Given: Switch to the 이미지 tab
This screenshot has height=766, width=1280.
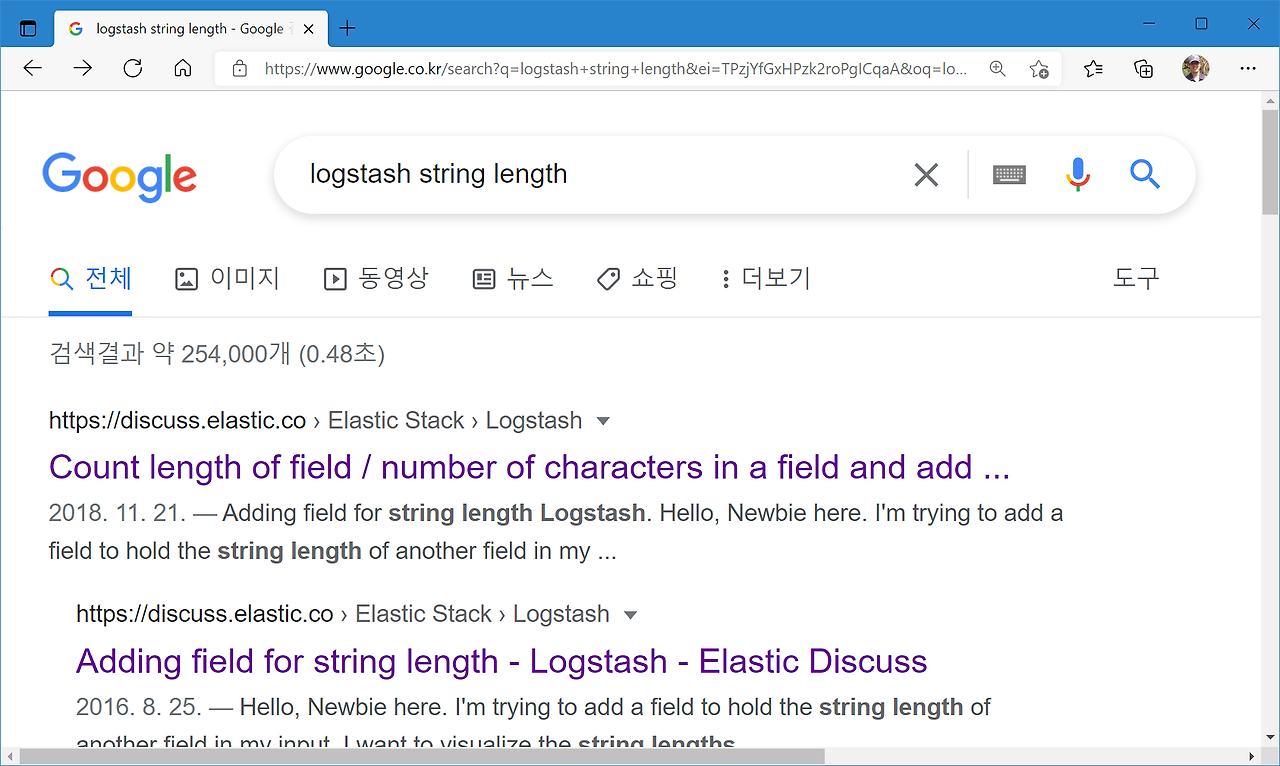Looking at the screenshot, I should 227,279.
